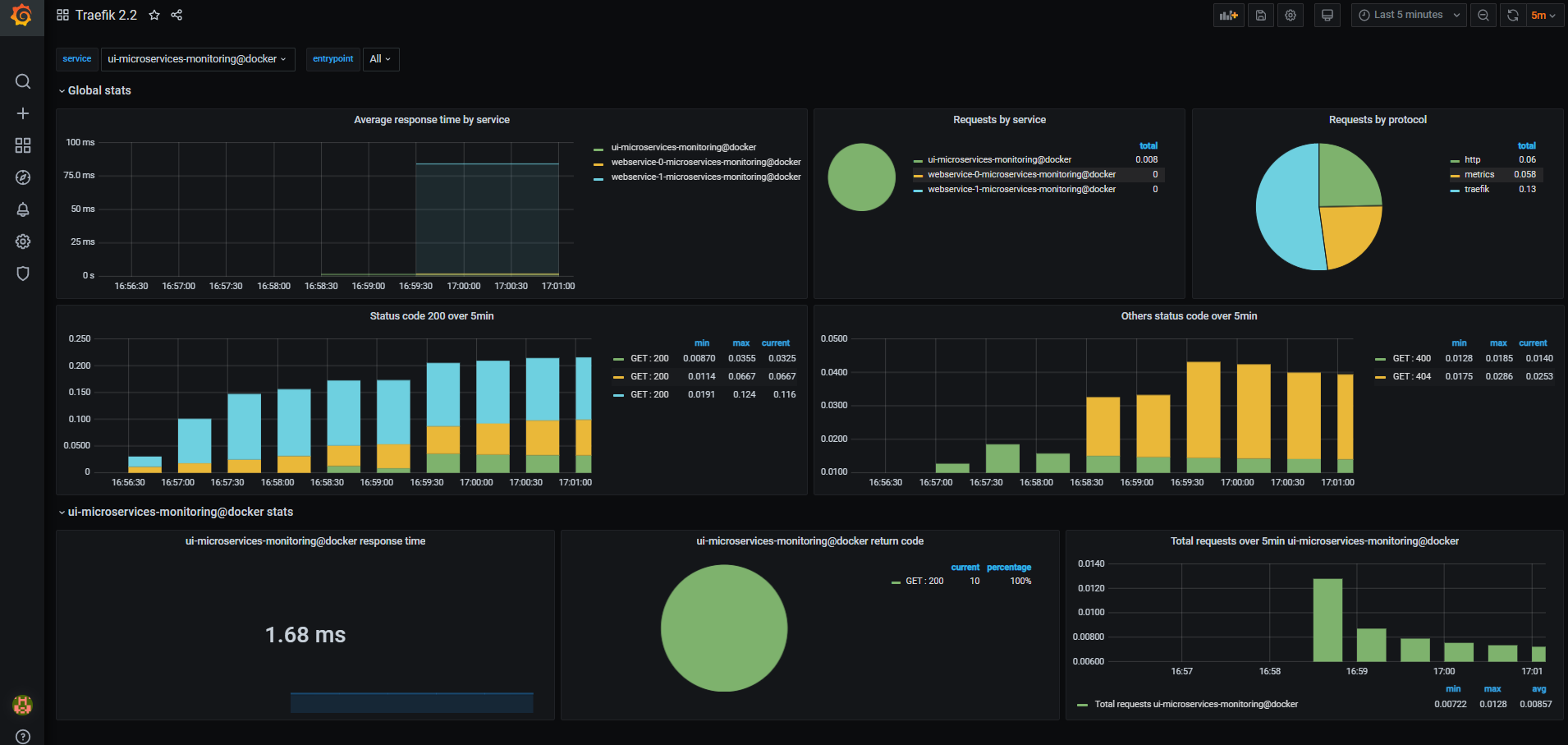This screenshot has height=745, width=1568.
Task: Sort Total requests legend by avg
Action: point(1538,689)
